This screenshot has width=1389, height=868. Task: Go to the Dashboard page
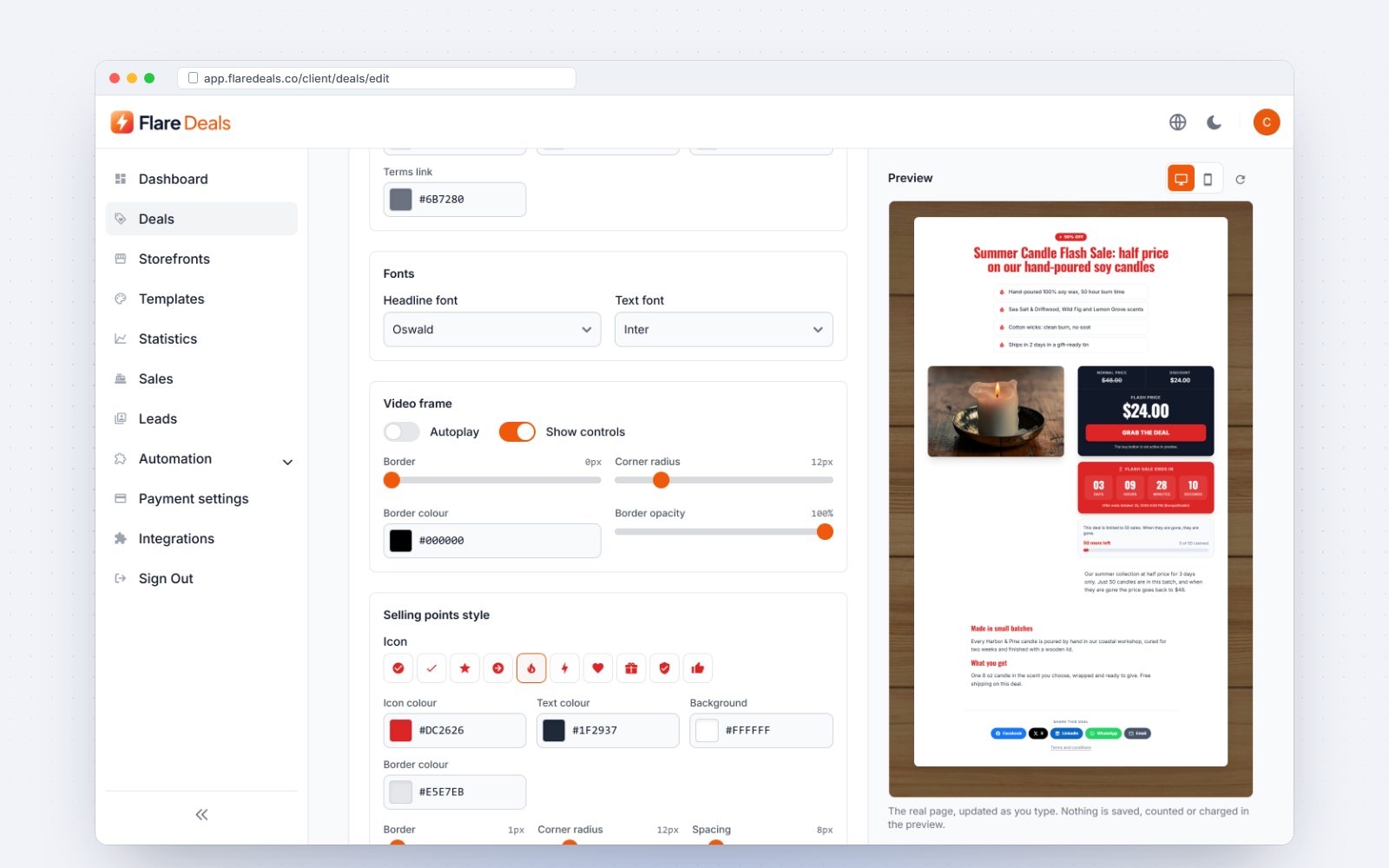click(201, 179)
